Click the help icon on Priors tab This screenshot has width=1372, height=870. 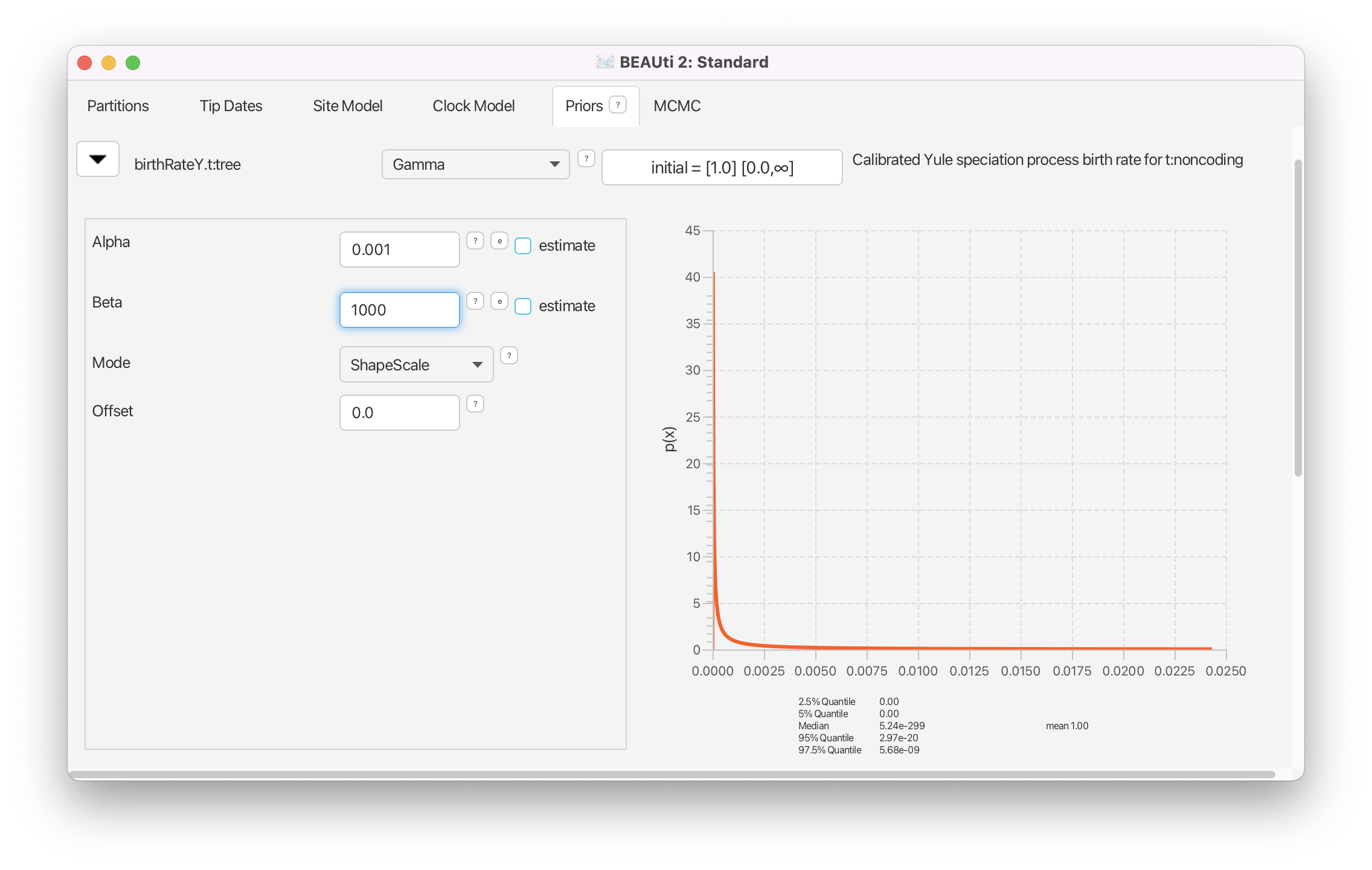[x=617, y=105]
